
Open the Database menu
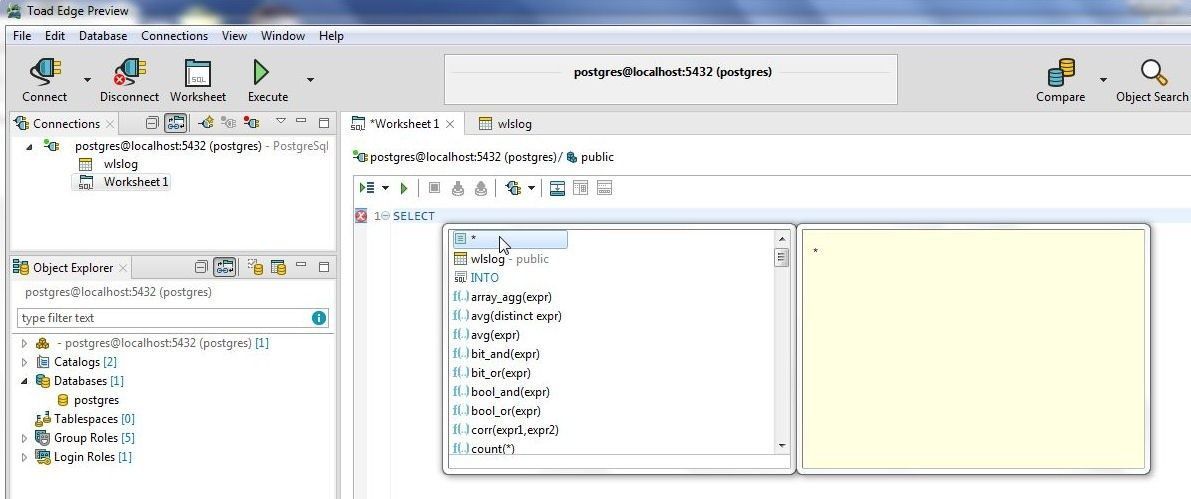[x=103, y=36]
